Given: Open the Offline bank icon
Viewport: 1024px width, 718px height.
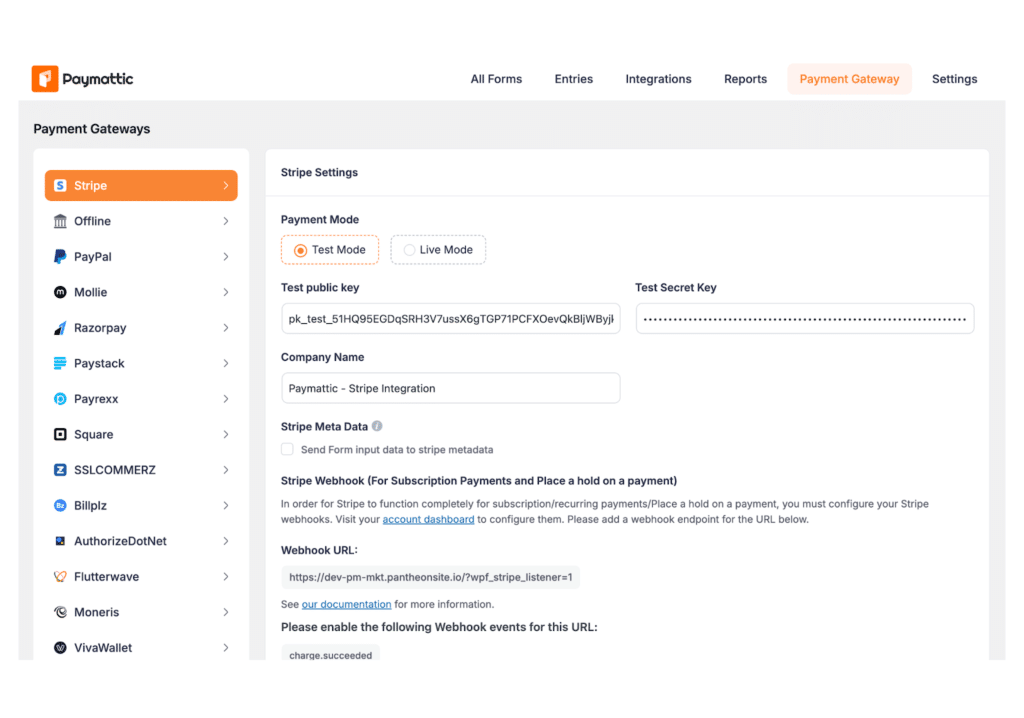Looking at the screenshot, I should tap(60, 221).
